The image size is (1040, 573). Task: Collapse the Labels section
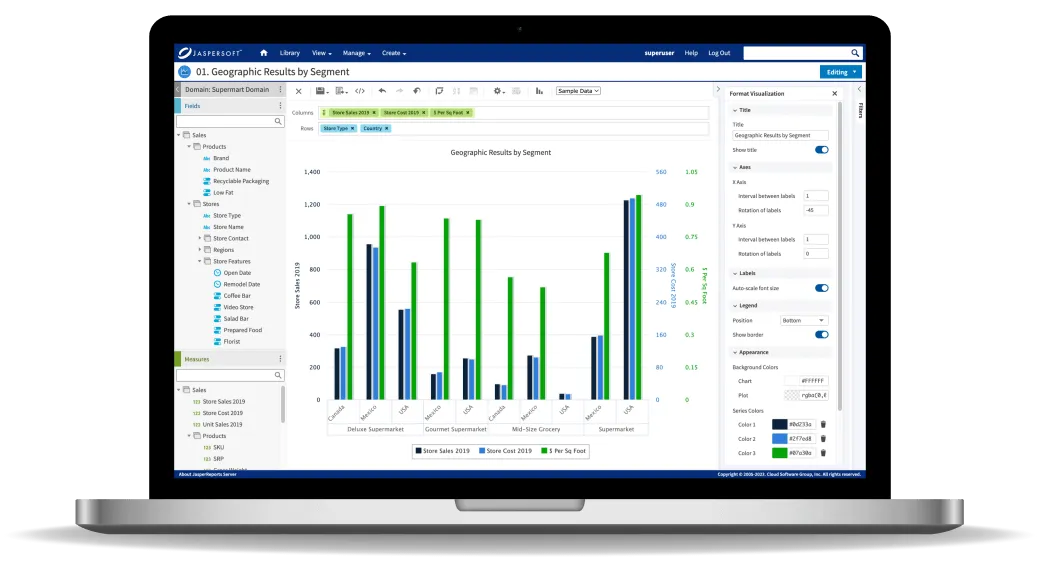735,273
